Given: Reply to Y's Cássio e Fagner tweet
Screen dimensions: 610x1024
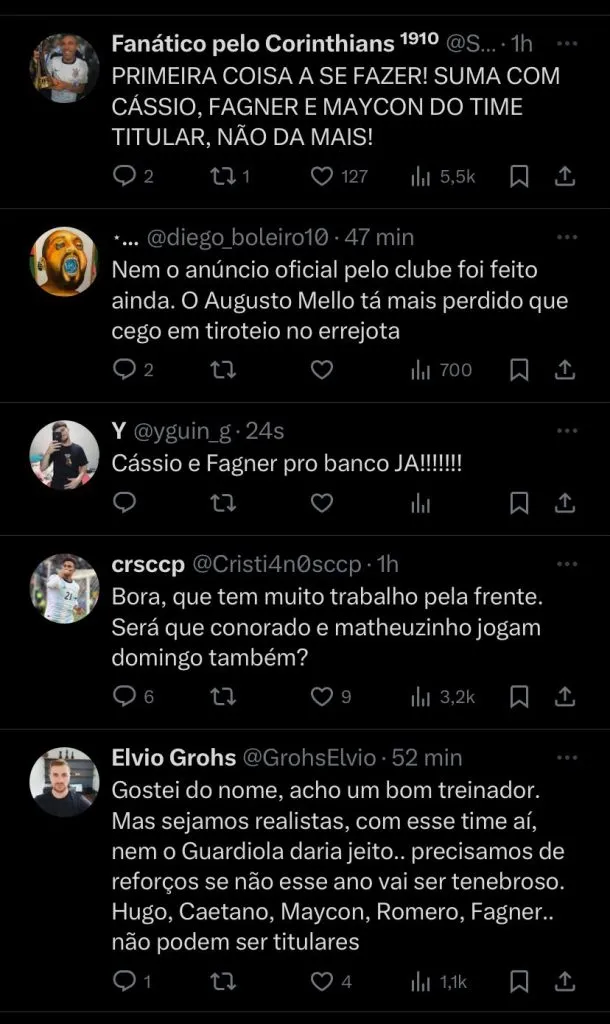Looking at the screenshot, I should pos(125,503).
